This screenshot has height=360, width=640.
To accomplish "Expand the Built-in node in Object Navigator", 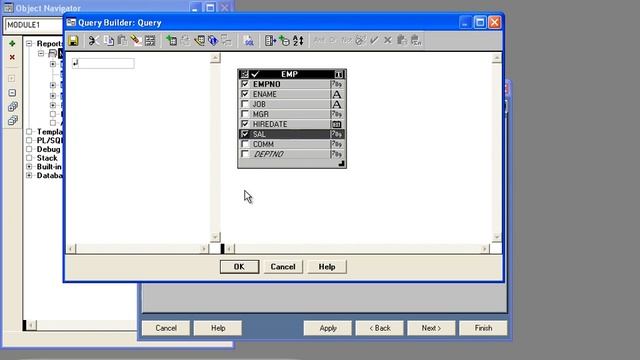I will point(29,167).
